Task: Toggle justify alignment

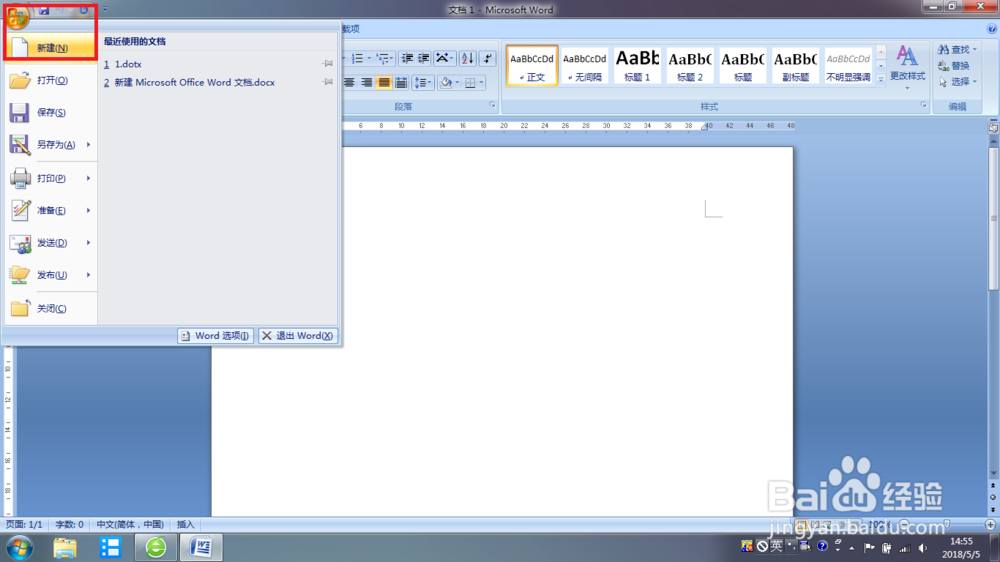Action: coord(383,82)
